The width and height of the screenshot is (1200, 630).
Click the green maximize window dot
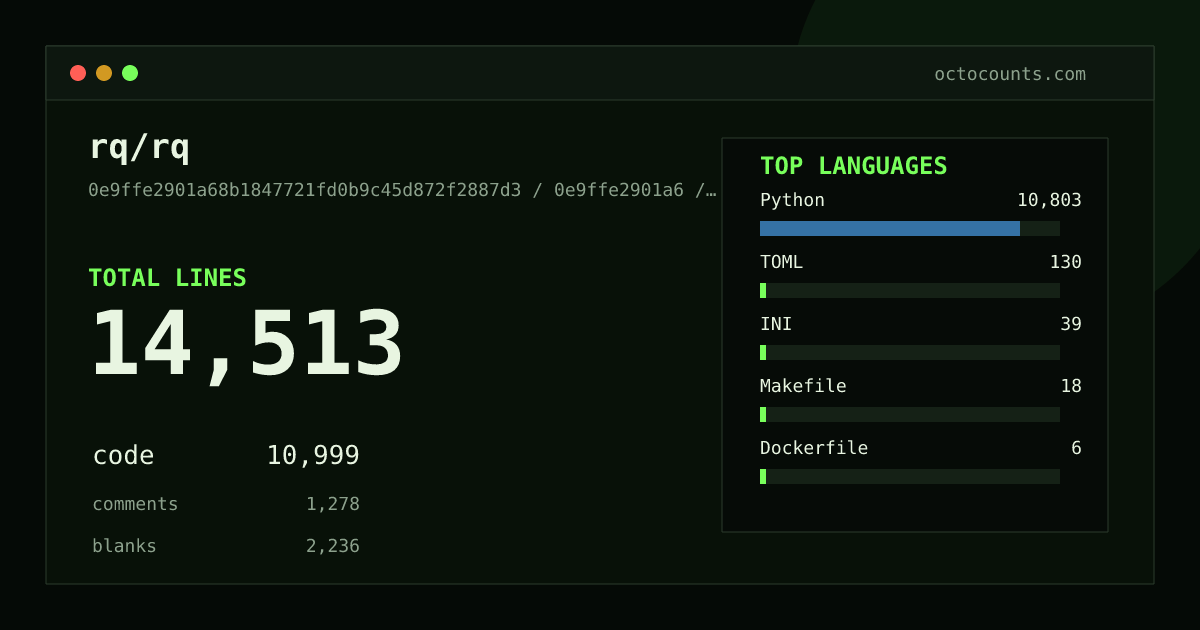point(130,73)
